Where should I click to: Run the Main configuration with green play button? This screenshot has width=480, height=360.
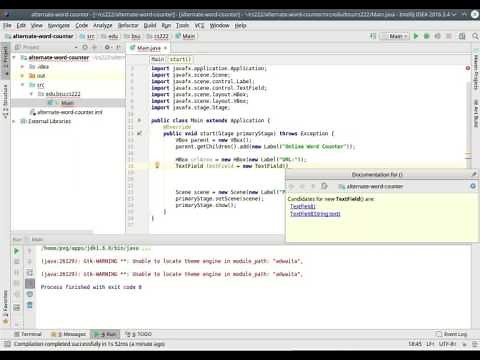click(416, 36)
